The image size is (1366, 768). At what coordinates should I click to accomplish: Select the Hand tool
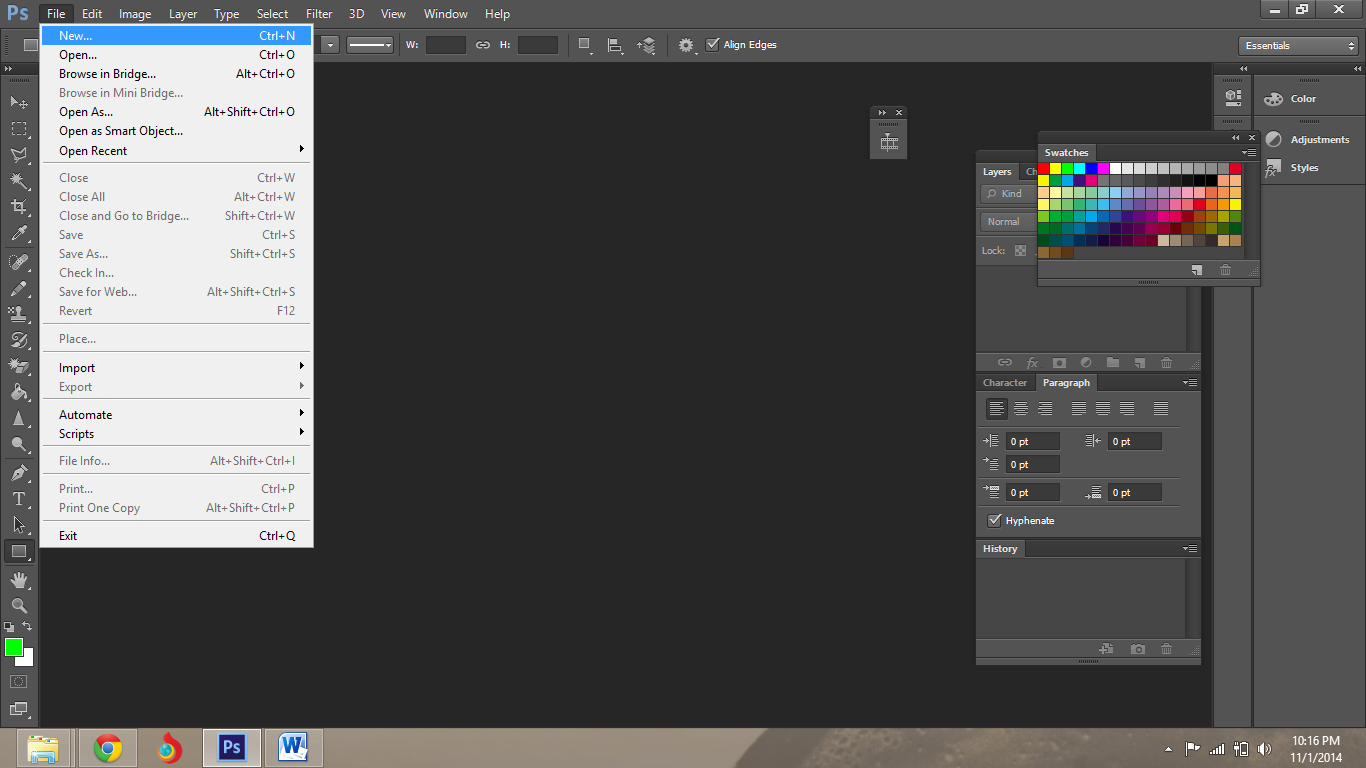(19, 580)
